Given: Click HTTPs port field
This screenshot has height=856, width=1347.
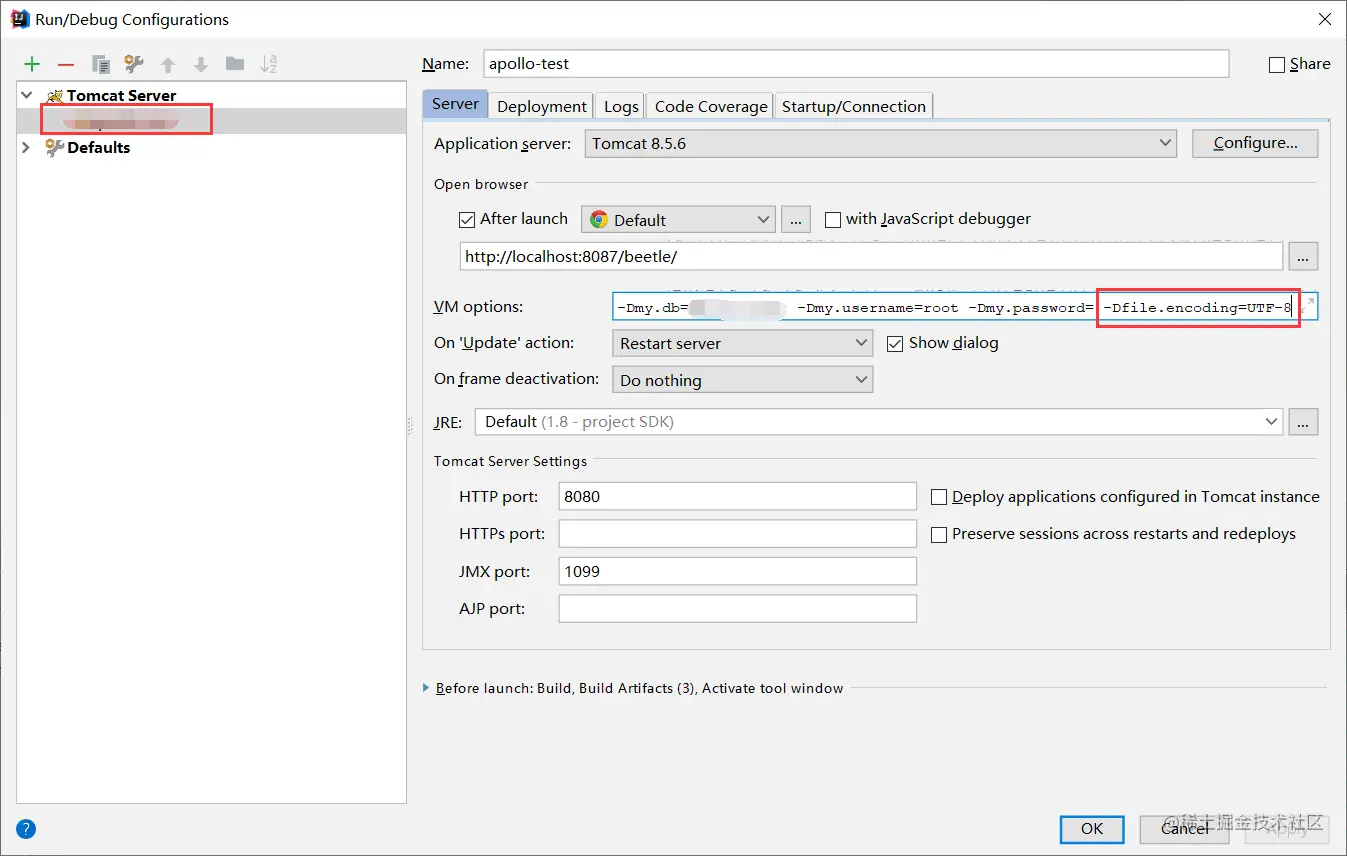Looking at the screenshot, I should 738,534.
